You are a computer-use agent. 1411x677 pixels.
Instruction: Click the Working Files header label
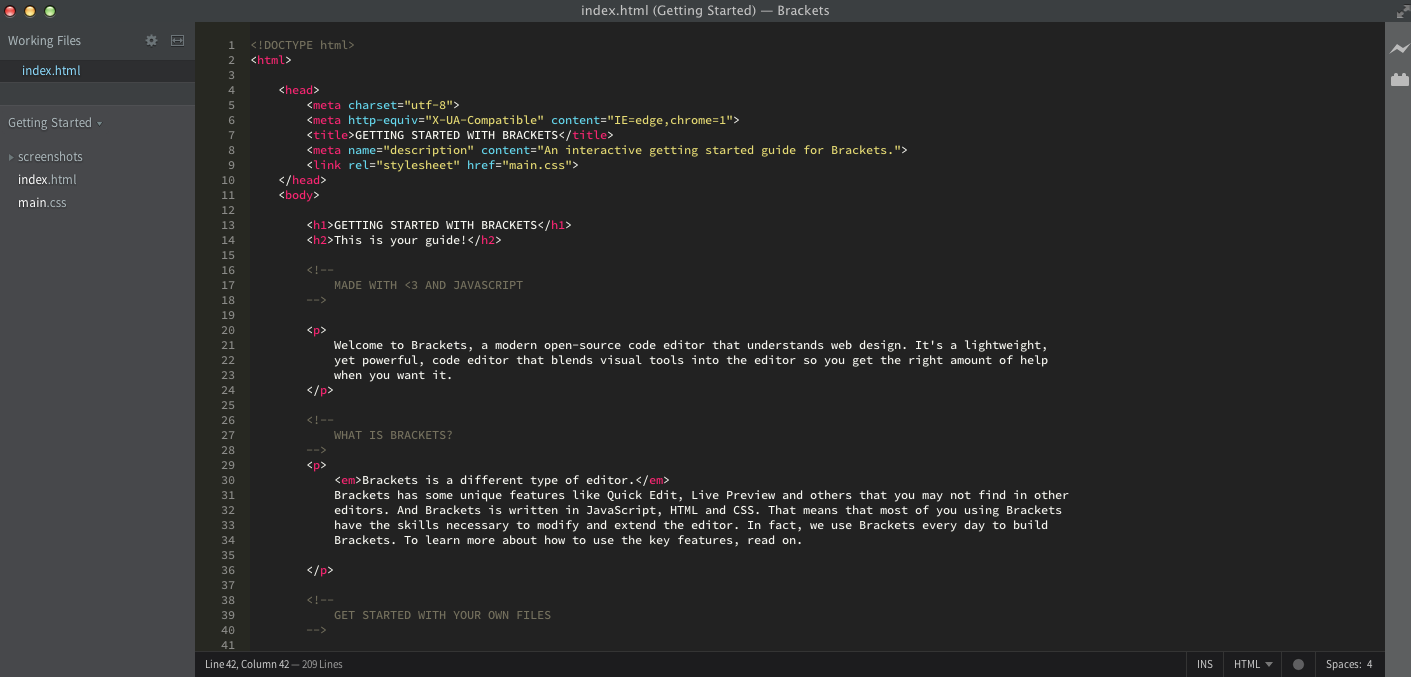[44, 41]
